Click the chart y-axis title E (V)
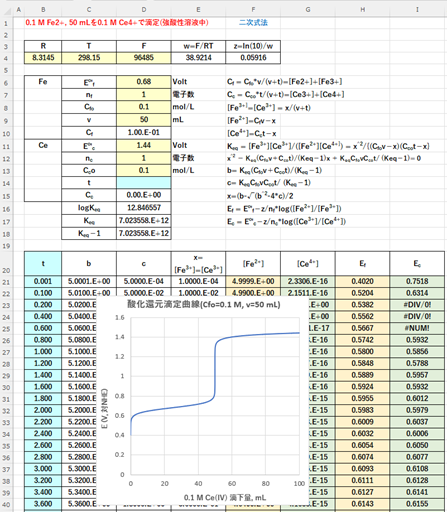 click(x=104, y=409)
